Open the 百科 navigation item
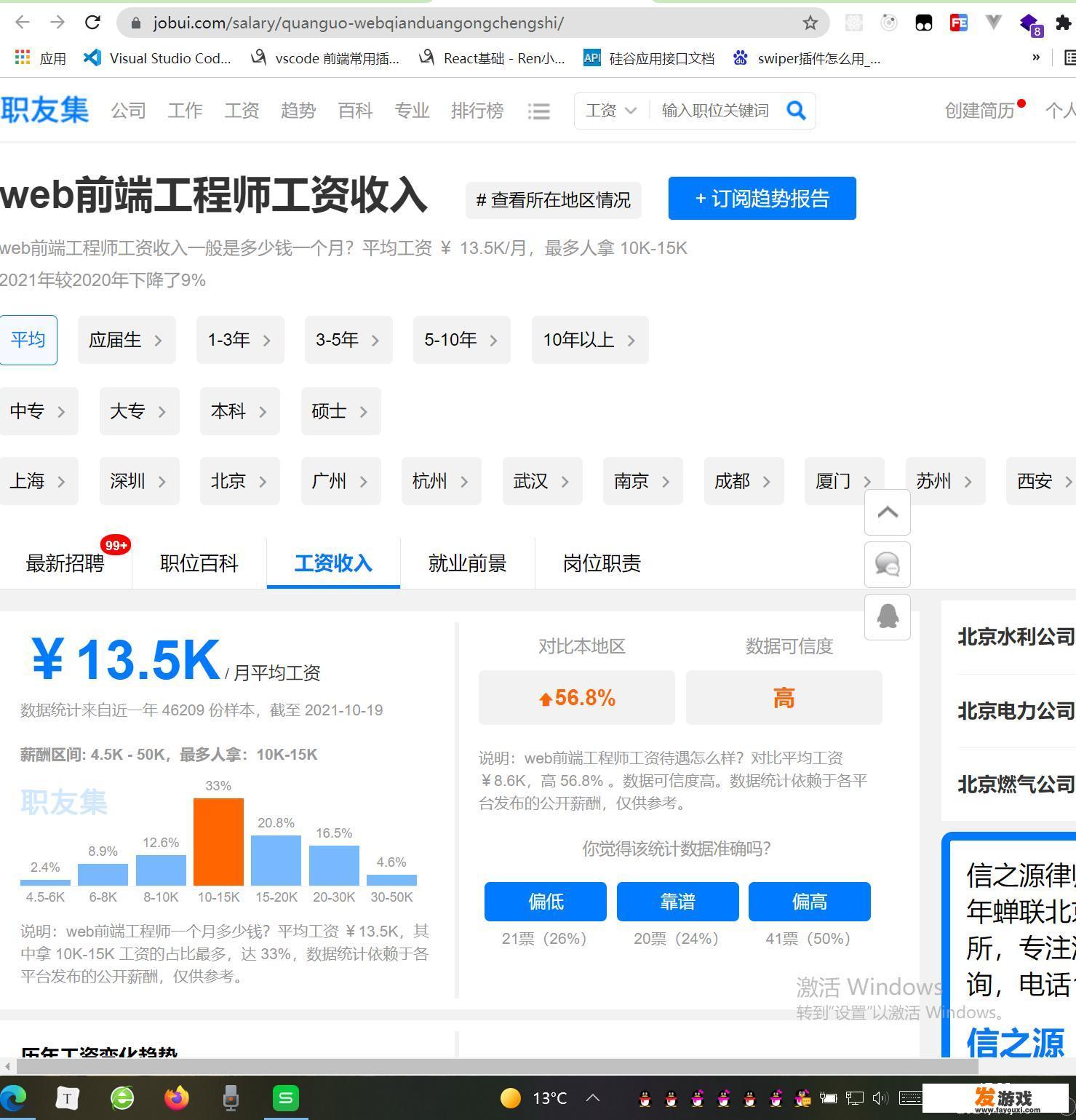The height and width of the screenshot is (1120, 1076). pos(355,111)
